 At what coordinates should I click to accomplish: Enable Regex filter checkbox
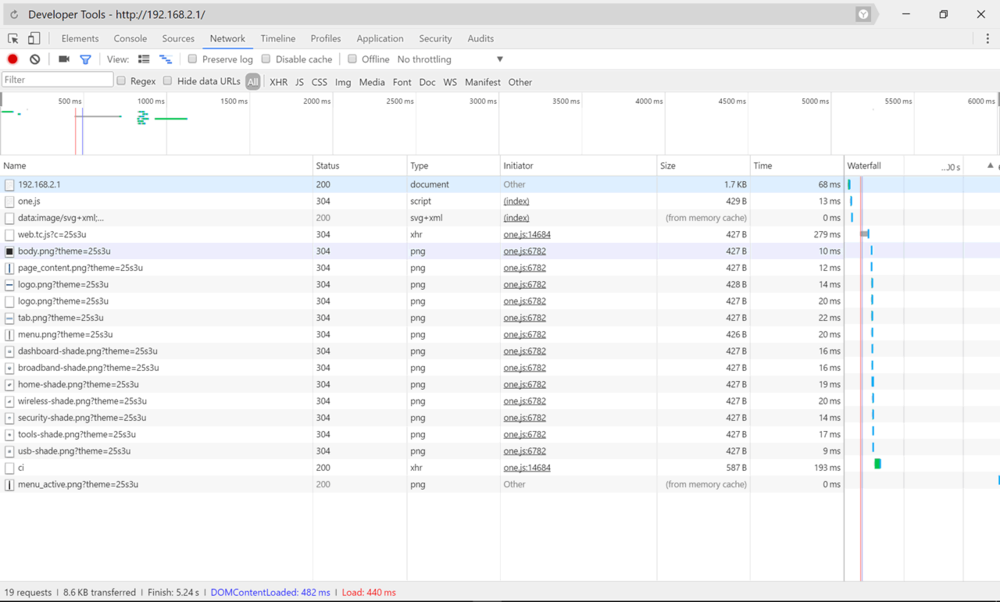coord(121,81)
